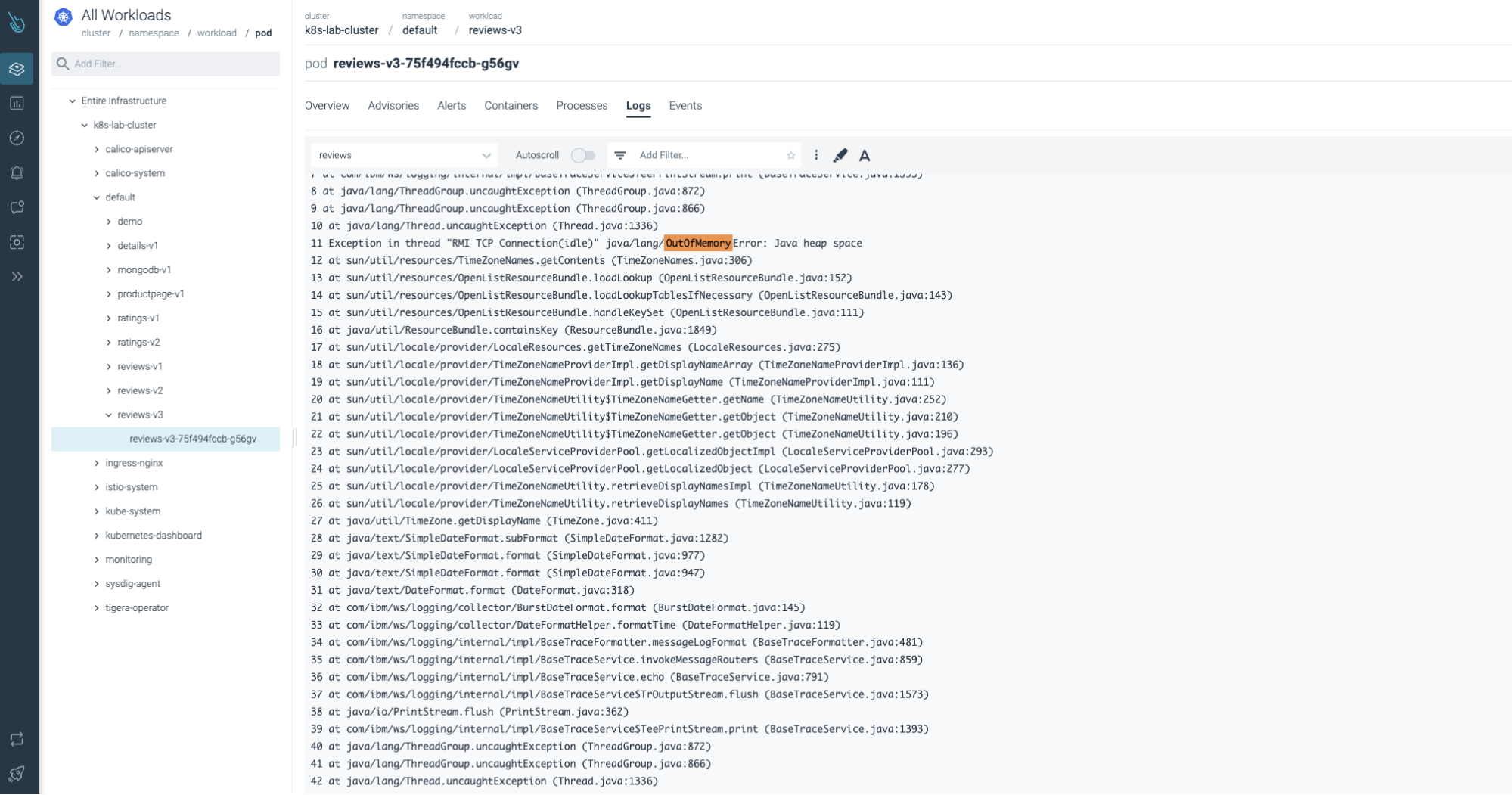Select pod reviews-v3-75f494fccb-g56gv in the tree
This screenshot has width=1512, height=795.
[x=192, y=439]
